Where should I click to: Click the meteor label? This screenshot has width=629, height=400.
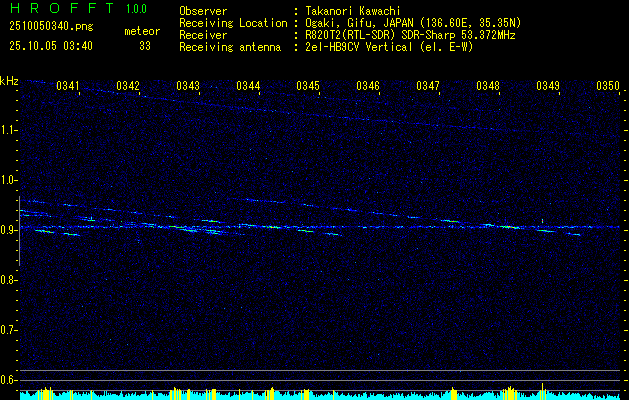point(142,32)
